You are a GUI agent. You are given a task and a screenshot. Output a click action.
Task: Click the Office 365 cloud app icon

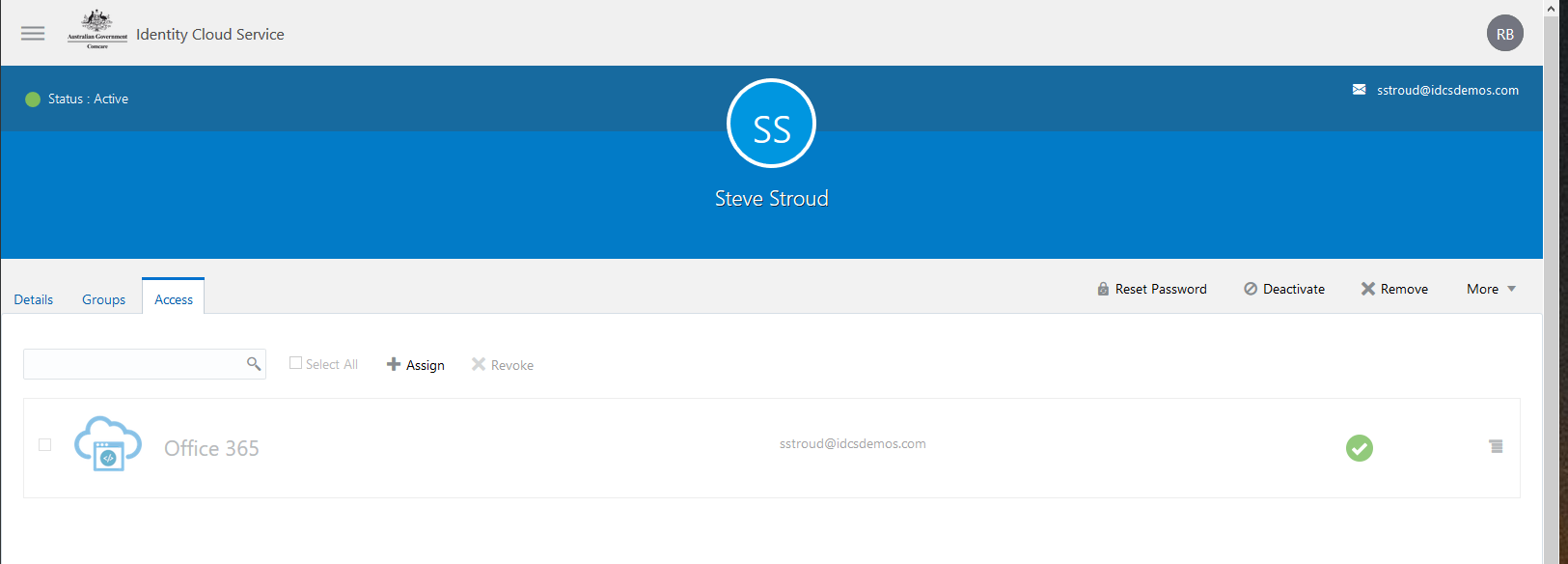pyautogui.click(x=108, y=444)
